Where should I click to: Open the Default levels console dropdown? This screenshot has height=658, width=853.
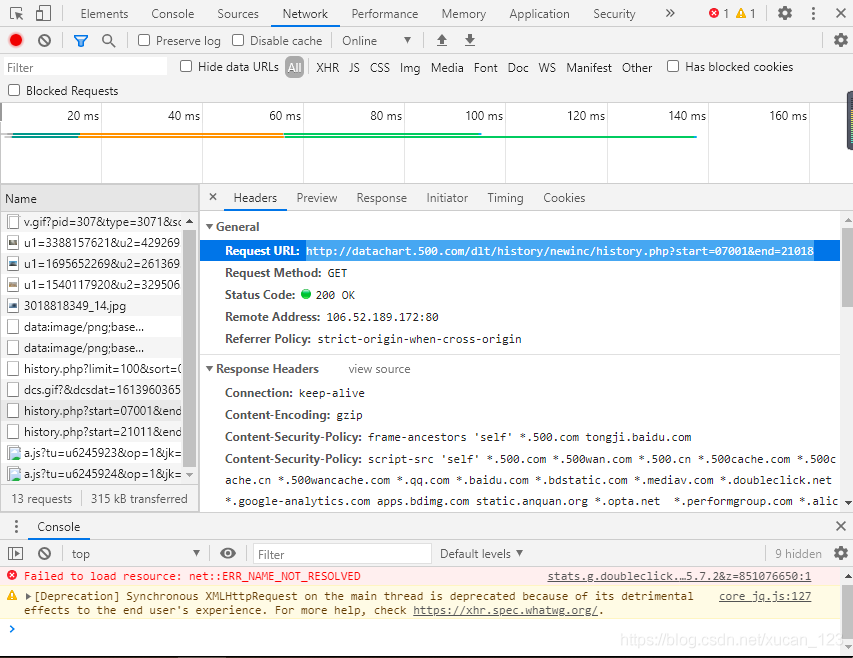click(482, 553)
